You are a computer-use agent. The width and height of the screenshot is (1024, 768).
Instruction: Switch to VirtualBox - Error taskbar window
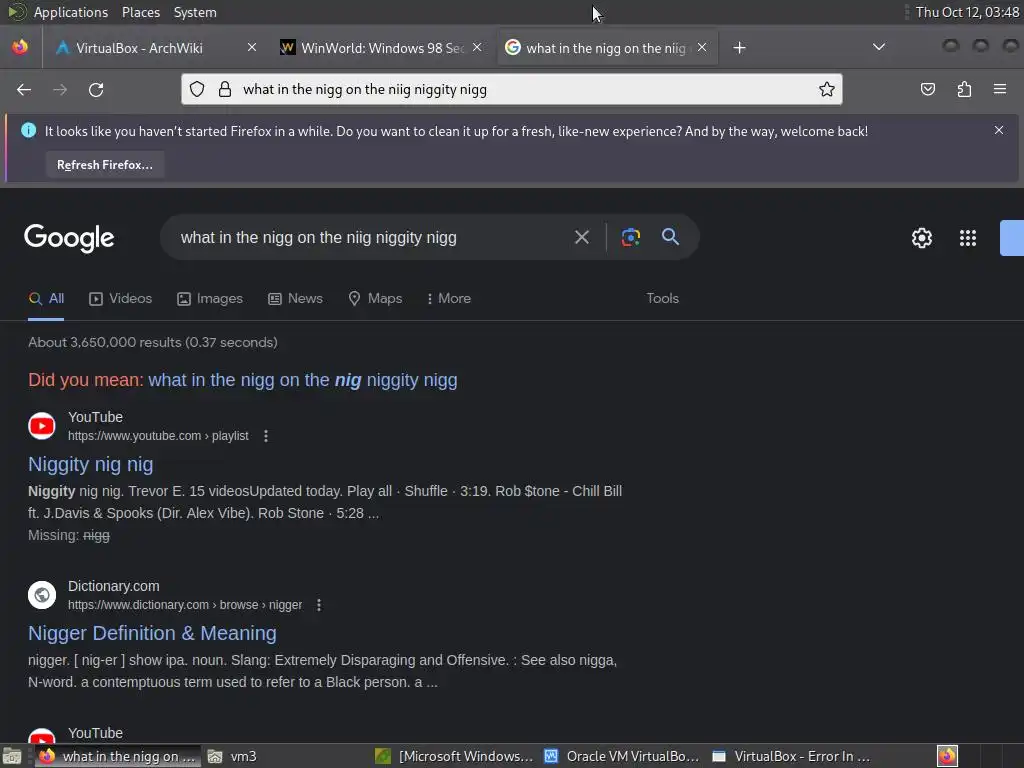(791, 756)
